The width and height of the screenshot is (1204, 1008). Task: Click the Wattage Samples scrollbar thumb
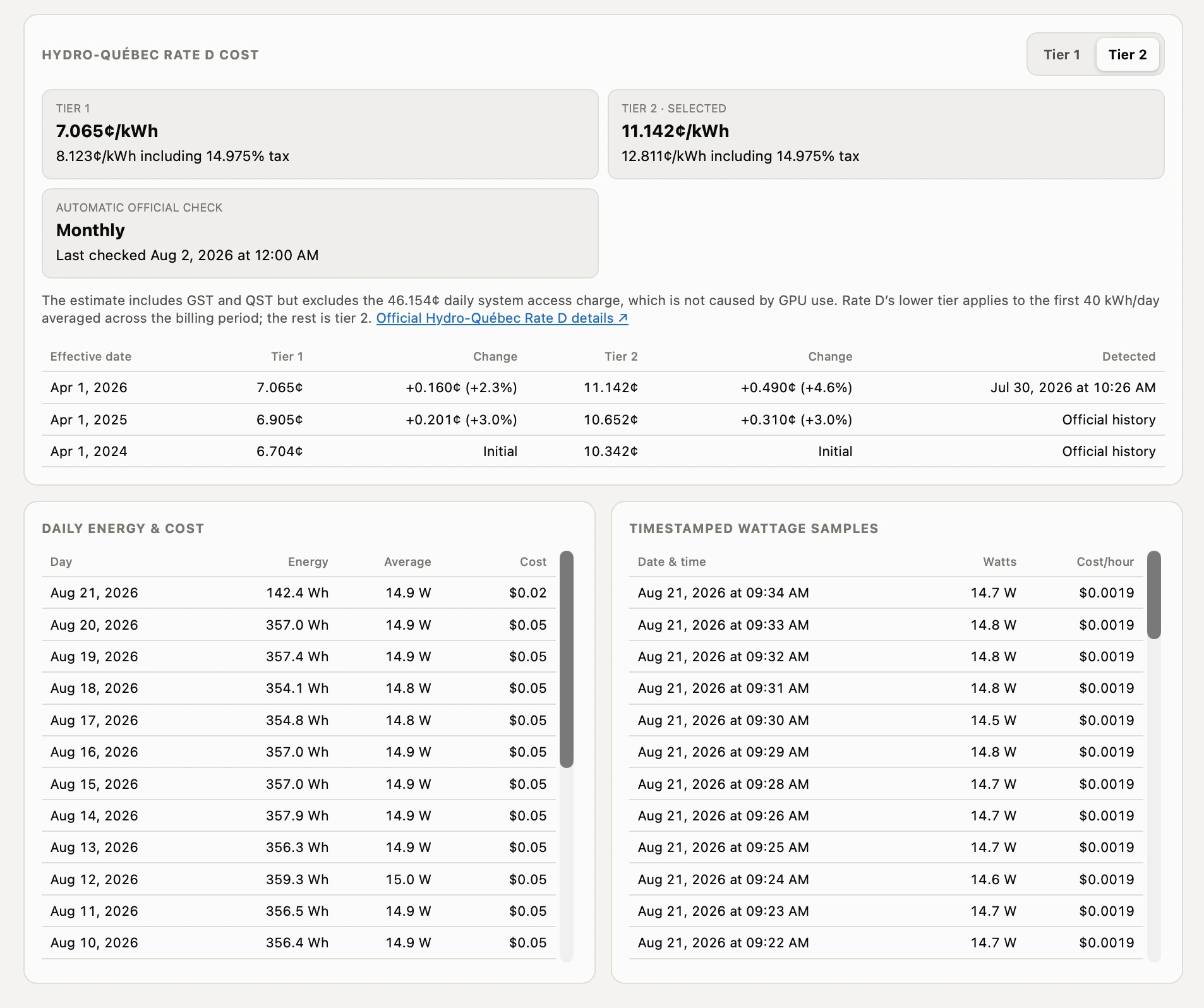[x=1154, y=595]
